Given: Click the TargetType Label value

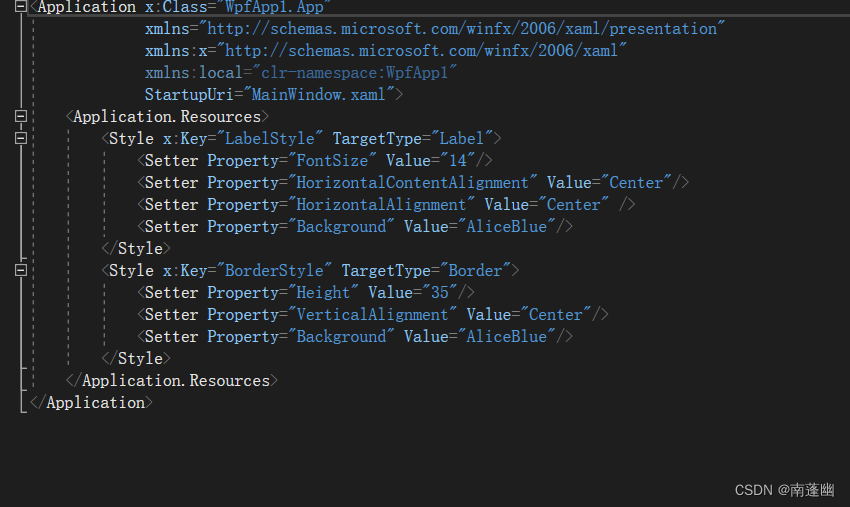Looking at the screenshot, I should point(461,138).
